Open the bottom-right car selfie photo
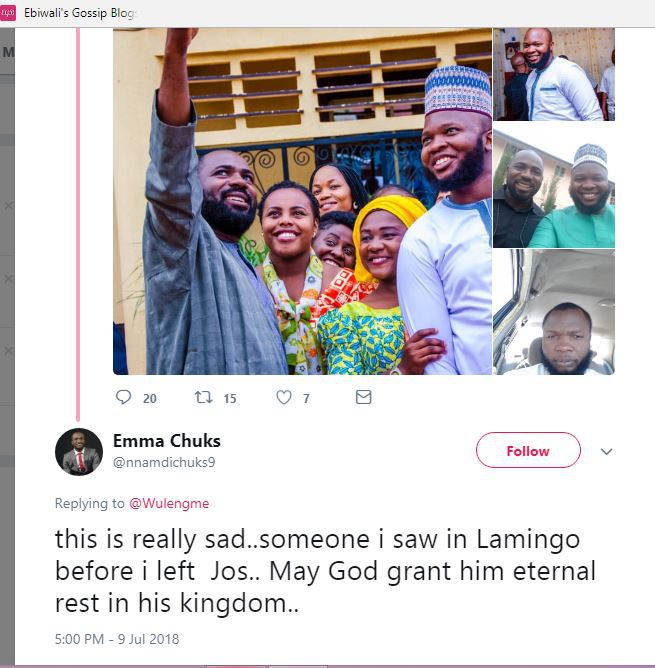This screenshot has height=668, width=655. pos(554,312)
